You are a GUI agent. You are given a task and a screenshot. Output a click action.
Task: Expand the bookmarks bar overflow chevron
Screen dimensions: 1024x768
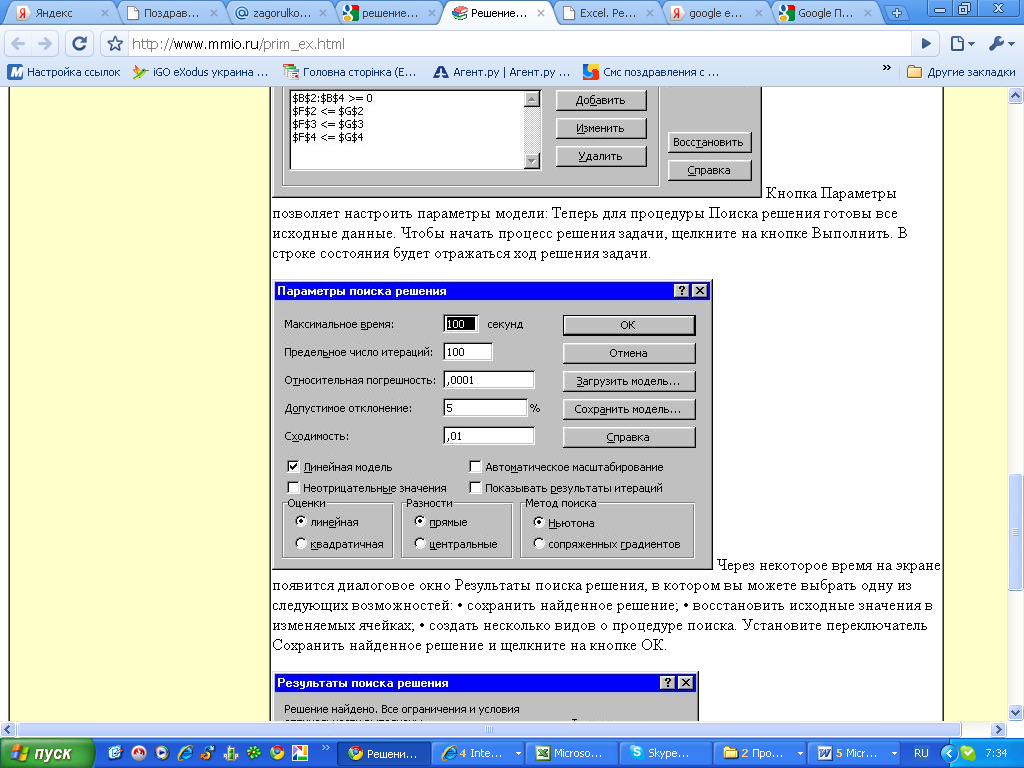tap(886, 68)
